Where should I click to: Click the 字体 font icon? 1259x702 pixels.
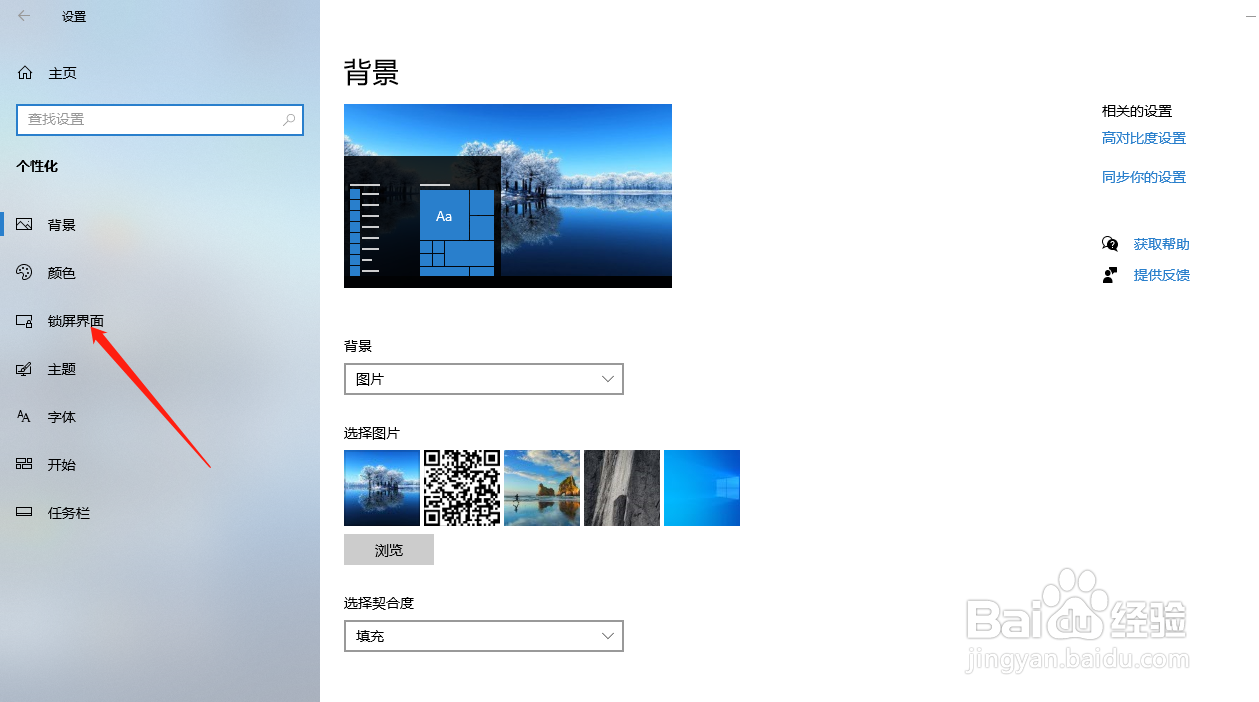[x=25, y=417]
